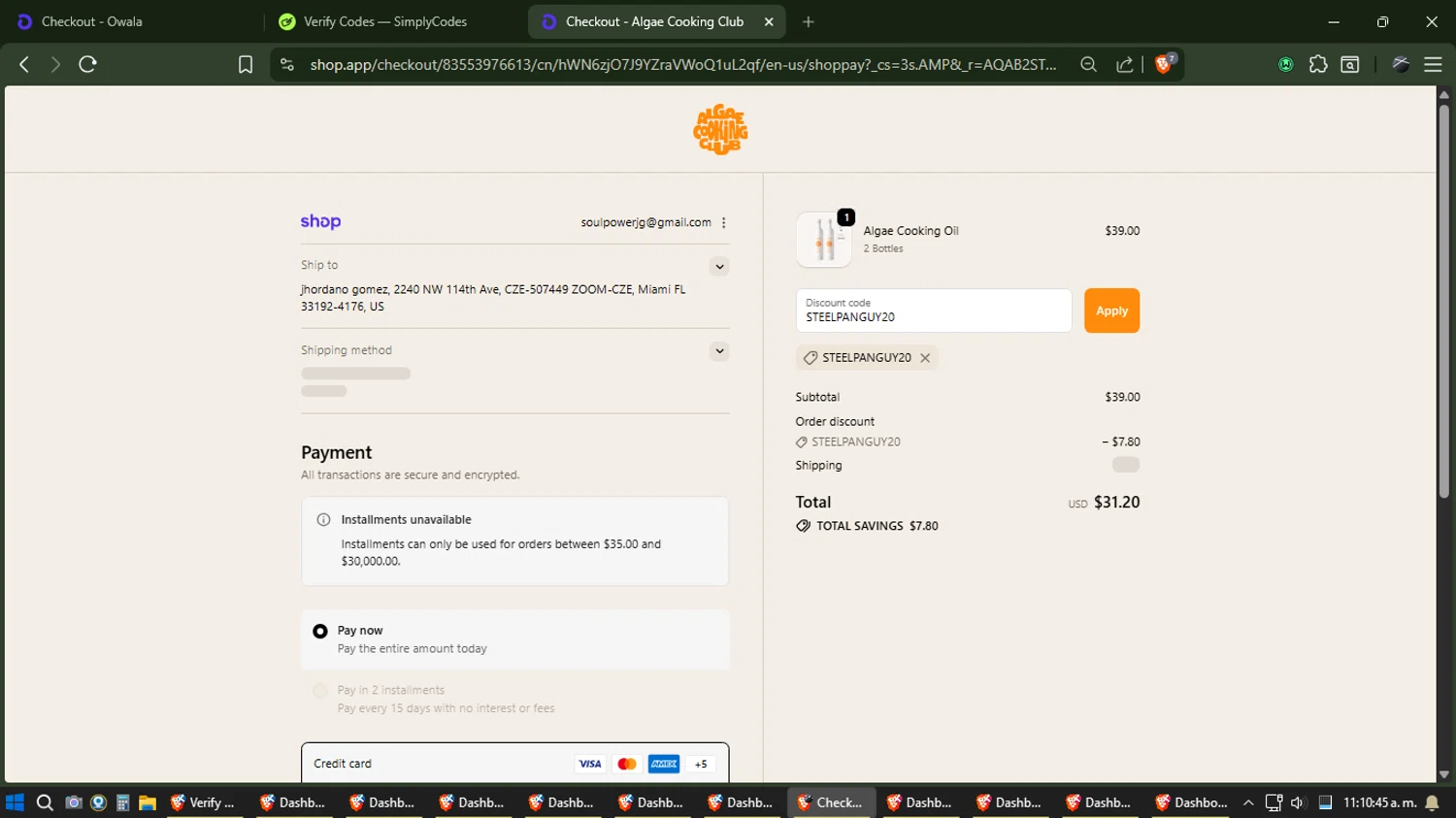The image size is (1456, 818).
Task: Close the Algae Cooking Club tab
Action: pos(769,21)
